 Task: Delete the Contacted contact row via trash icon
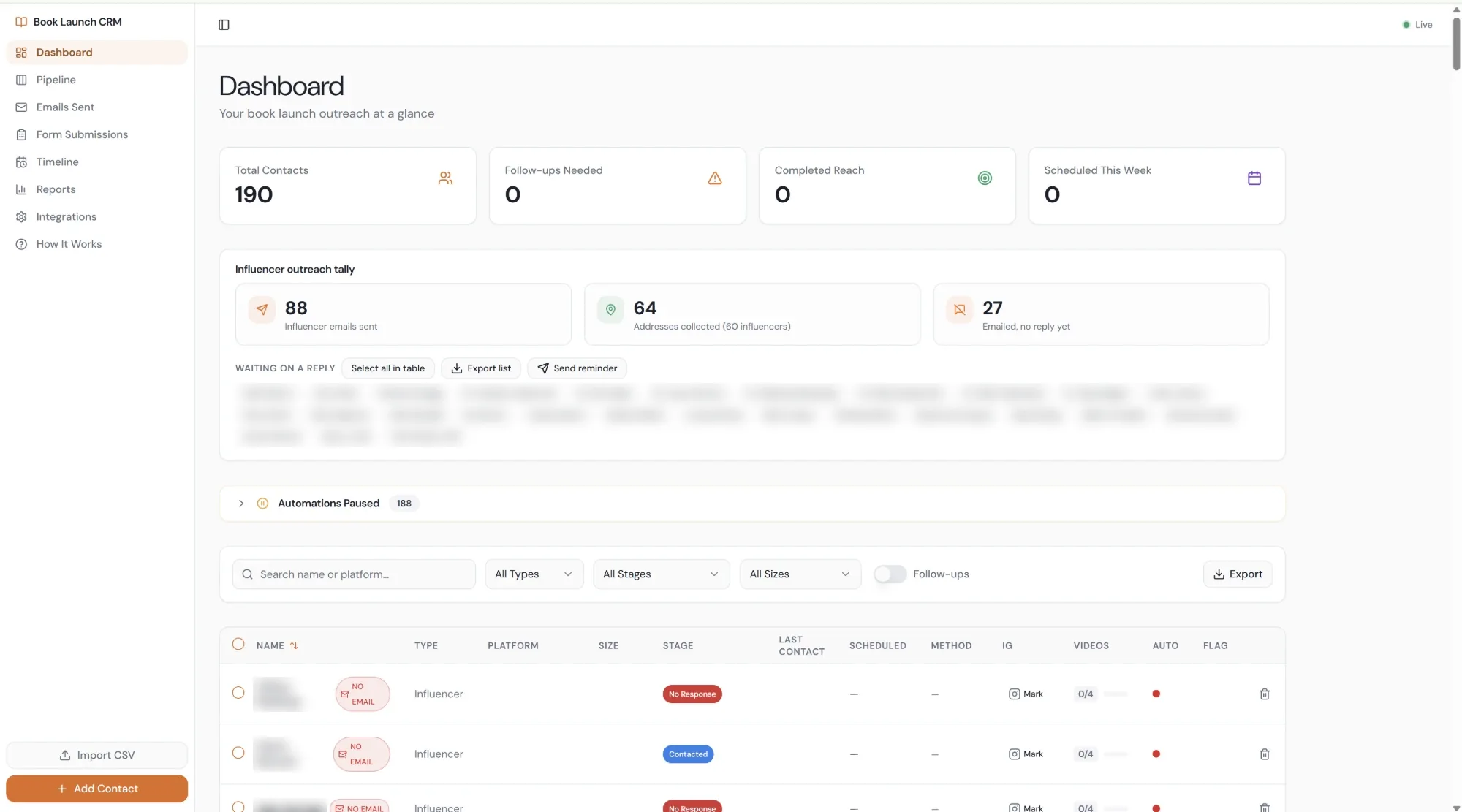coord(1265,754)
